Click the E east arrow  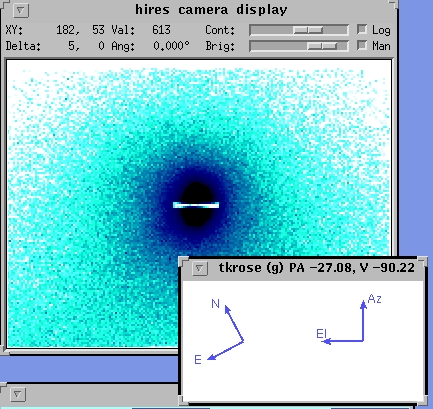click(225, 350)
